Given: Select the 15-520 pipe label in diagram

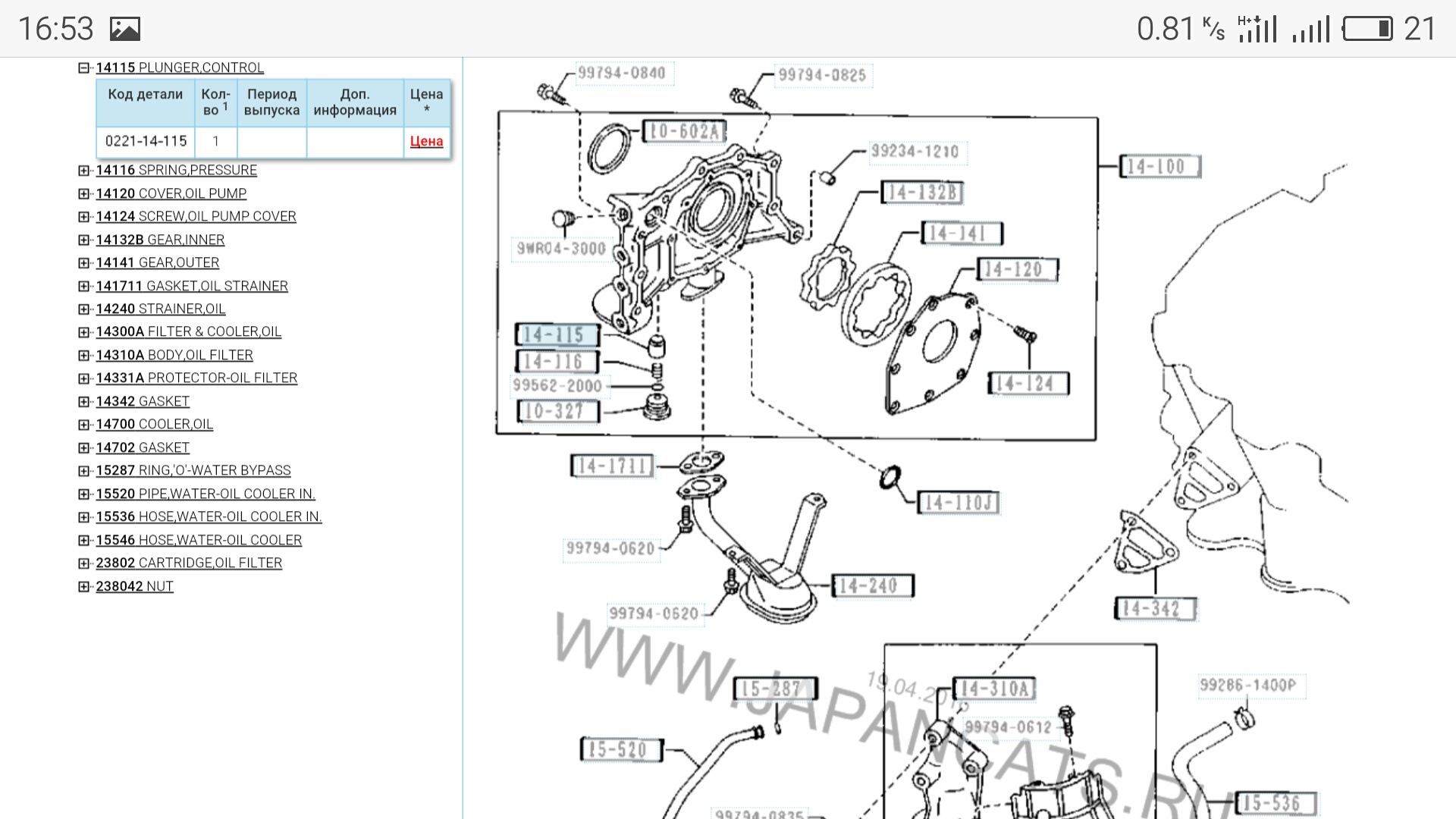Looking at the screenshot, I should (621, 749).
